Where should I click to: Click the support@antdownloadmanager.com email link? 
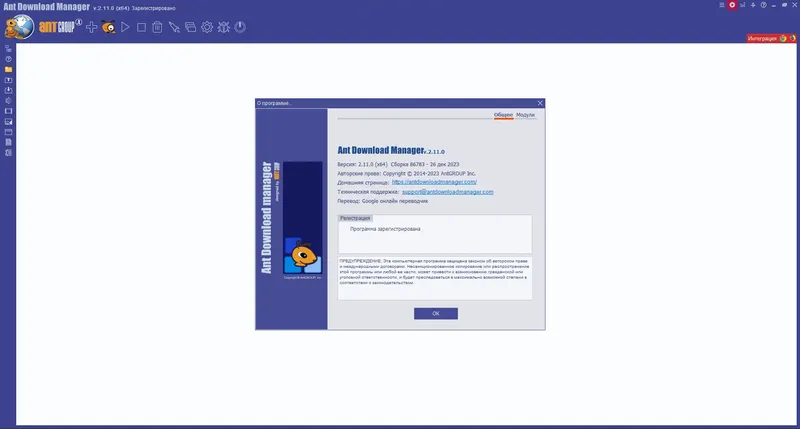[447, 192]
